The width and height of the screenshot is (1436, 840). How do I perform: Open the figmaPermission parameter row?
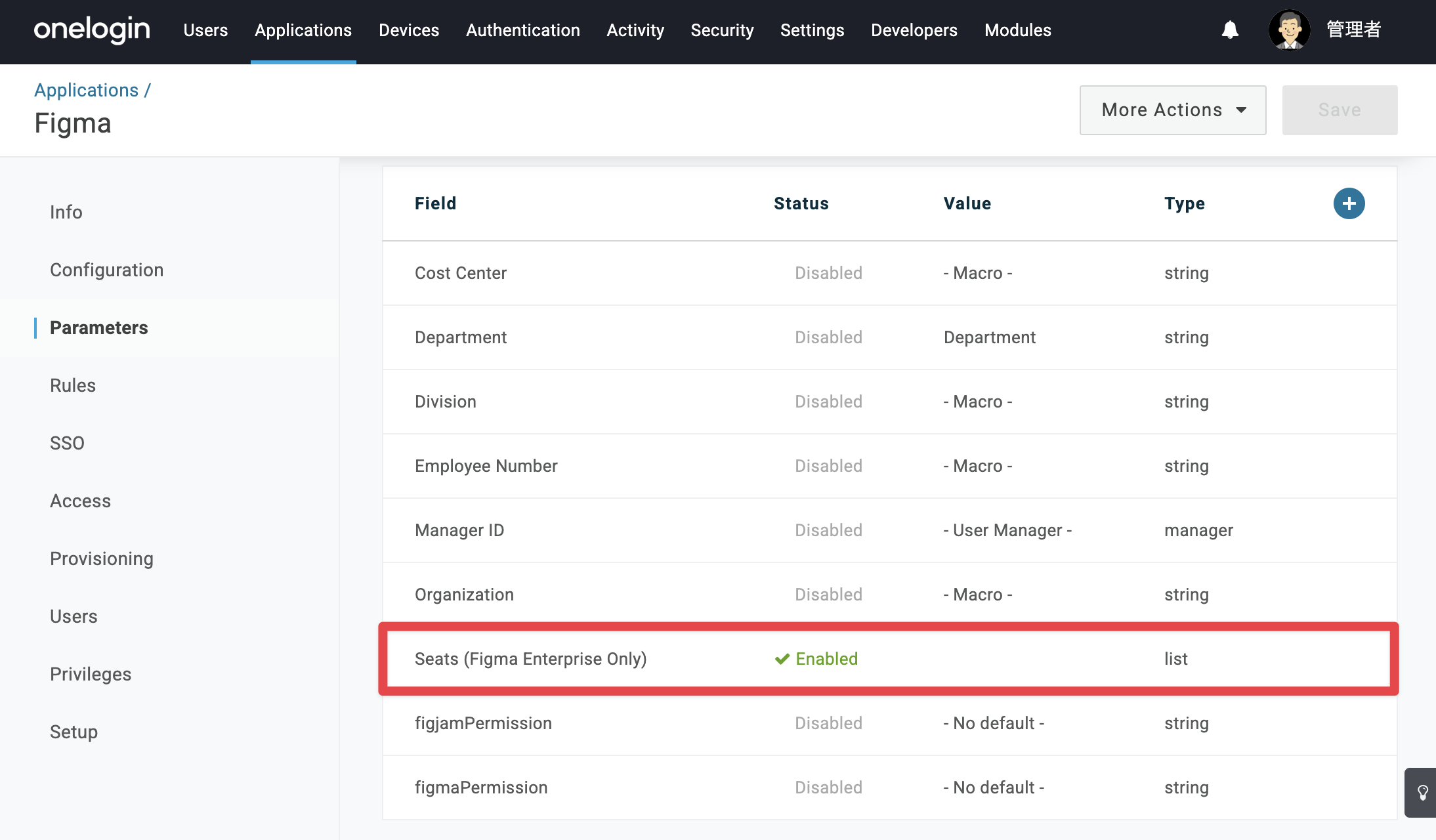[x=889, y=787]
